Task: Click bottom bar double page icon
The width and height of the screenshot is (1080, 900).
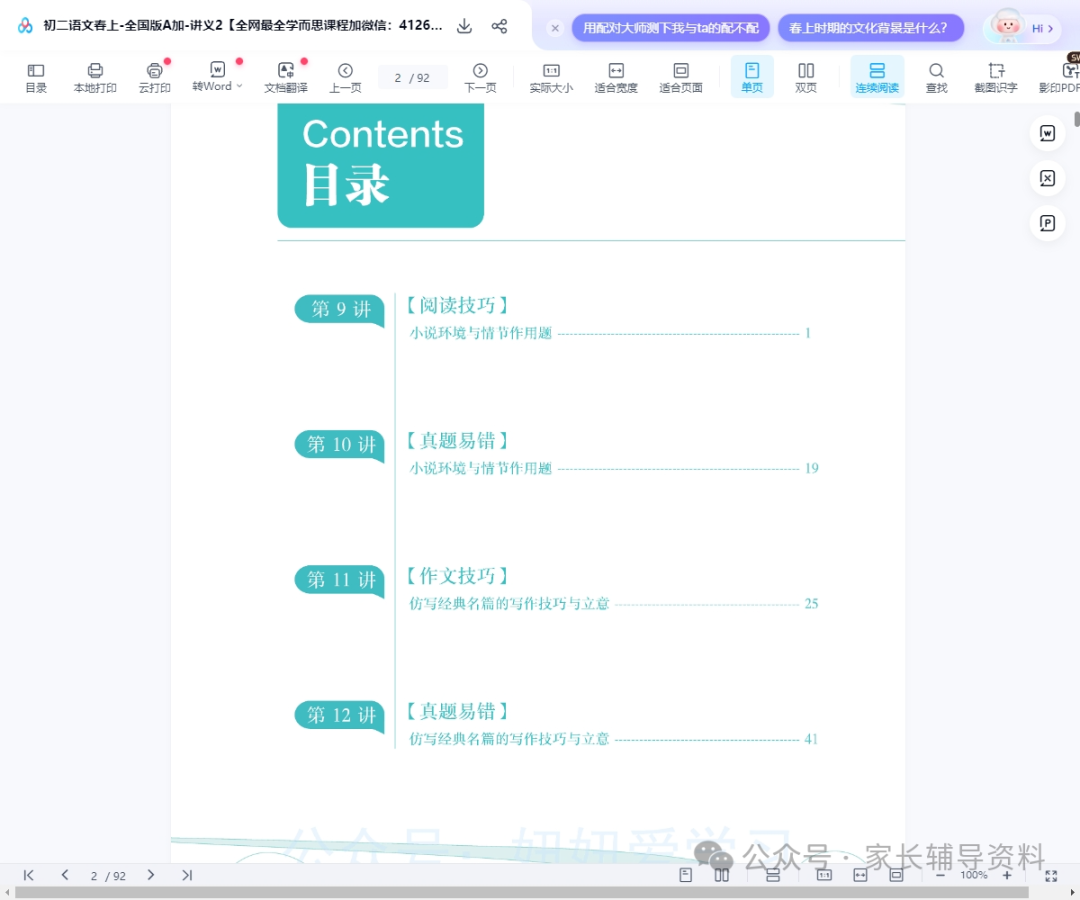Action: pos(721,875)
